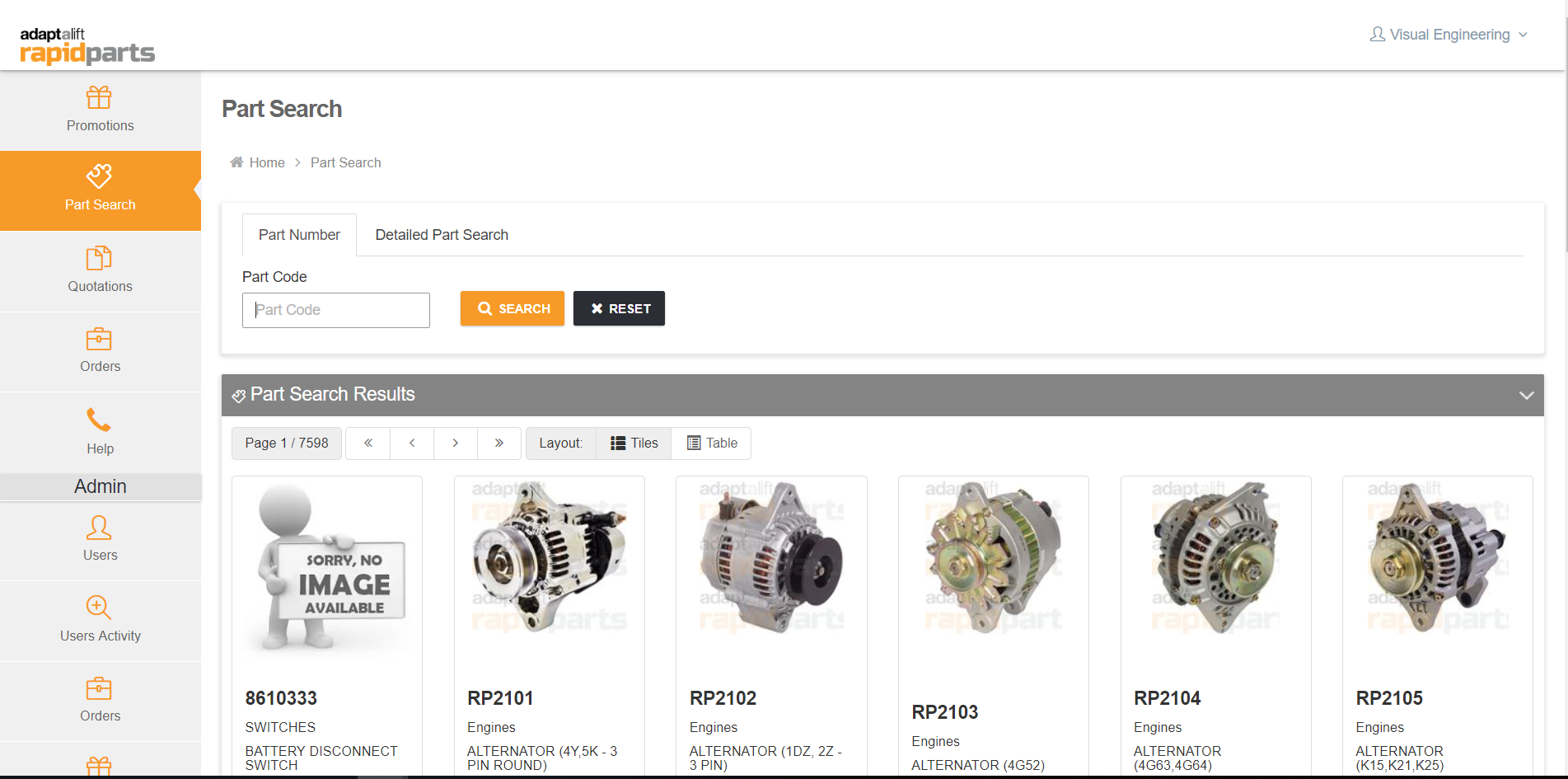Click the rapidparts logo
This screenshot has width=1568, height=779.
87,45
